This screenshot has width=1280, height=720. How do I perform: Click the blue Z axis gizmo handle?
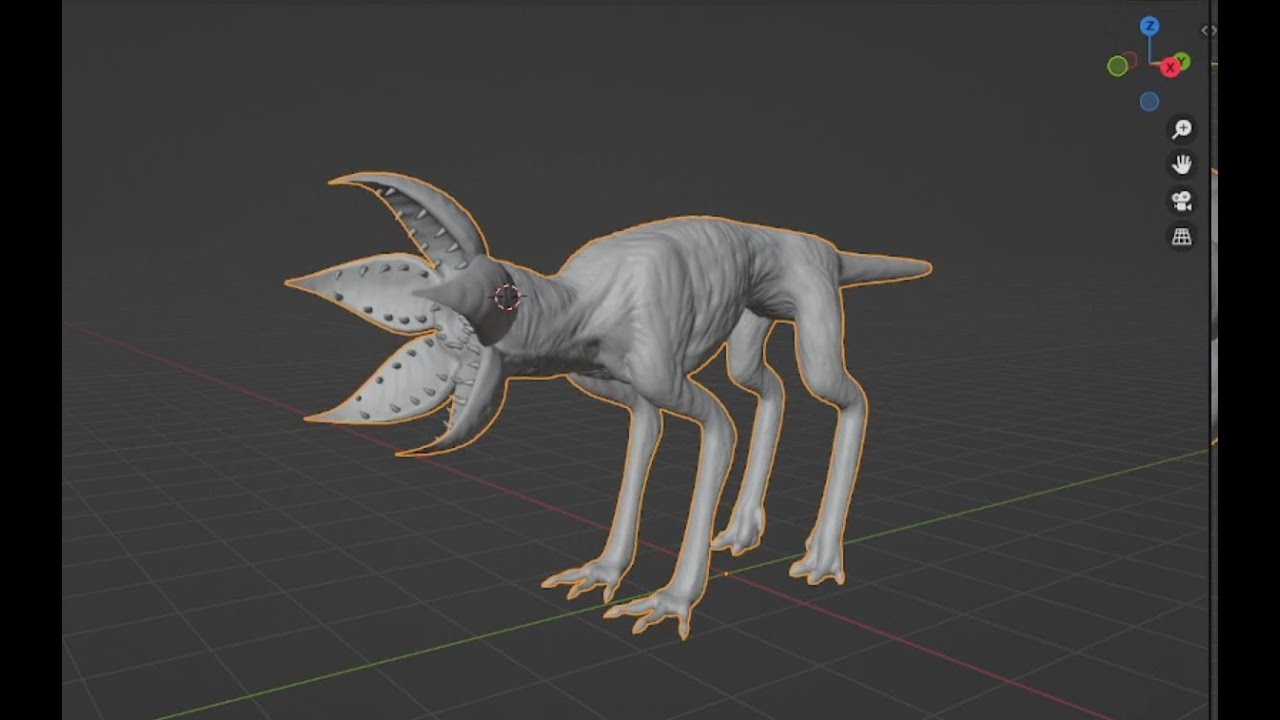pos(1150,26)
